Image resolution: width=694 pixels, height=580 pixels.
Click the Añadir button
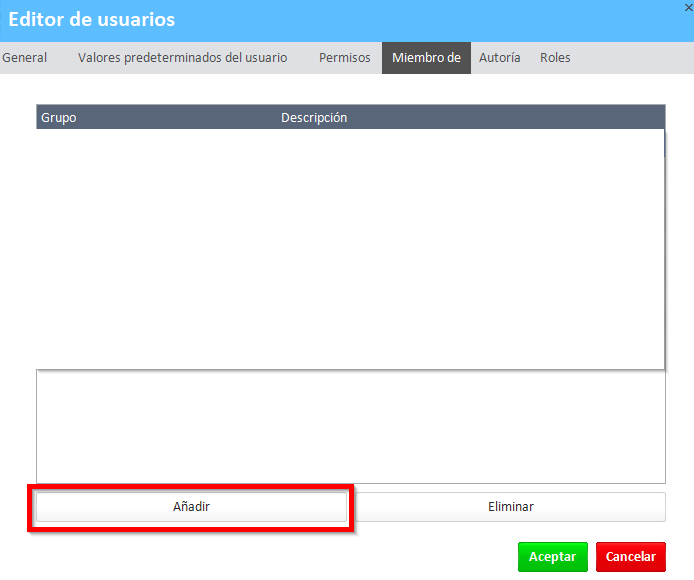(191, 507)
